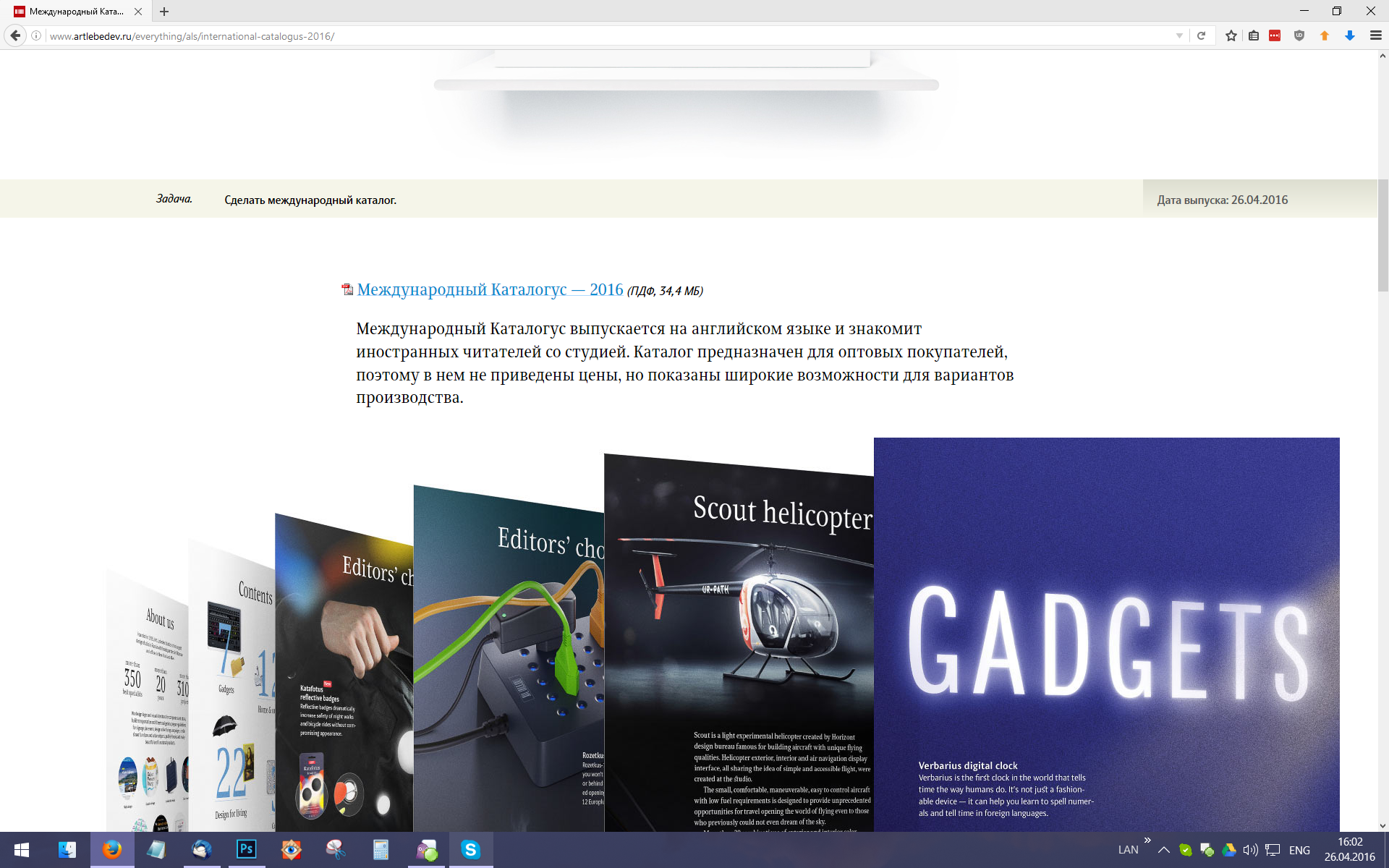This screenshot has height=868, width=1389.
Task: Open downloads with the blue arrow
Action: (1350, 35)
